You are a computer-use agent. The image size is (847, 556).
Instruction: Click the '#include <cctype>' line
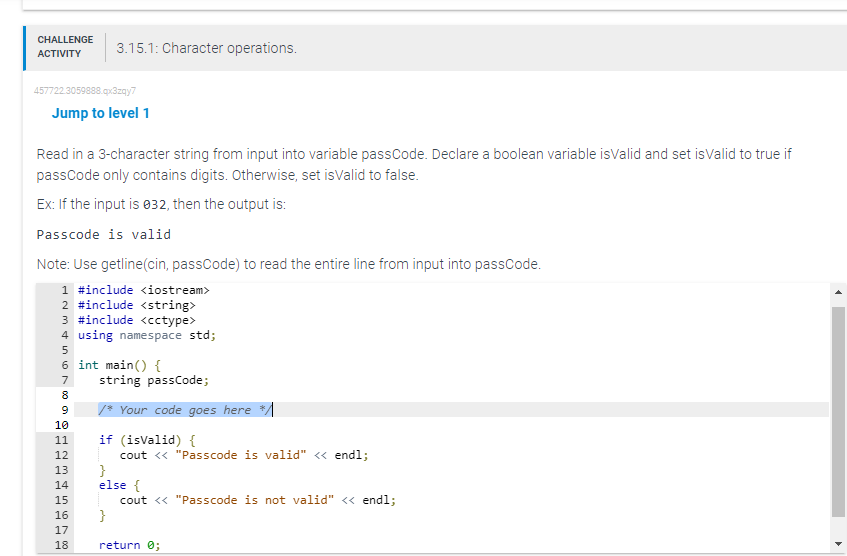click(137, 320)
